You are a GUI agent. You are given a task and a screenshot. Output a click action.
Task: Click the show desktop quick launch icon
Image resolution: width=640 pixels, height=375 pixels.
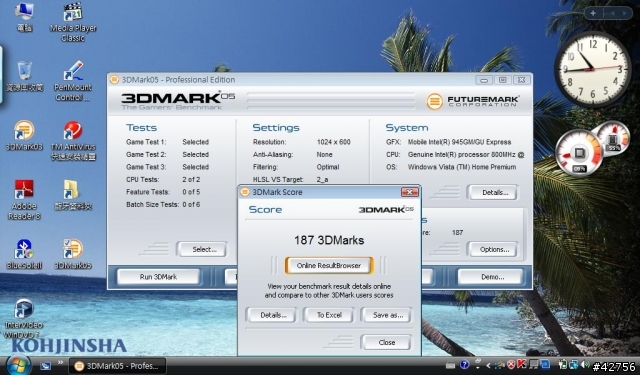45,366
